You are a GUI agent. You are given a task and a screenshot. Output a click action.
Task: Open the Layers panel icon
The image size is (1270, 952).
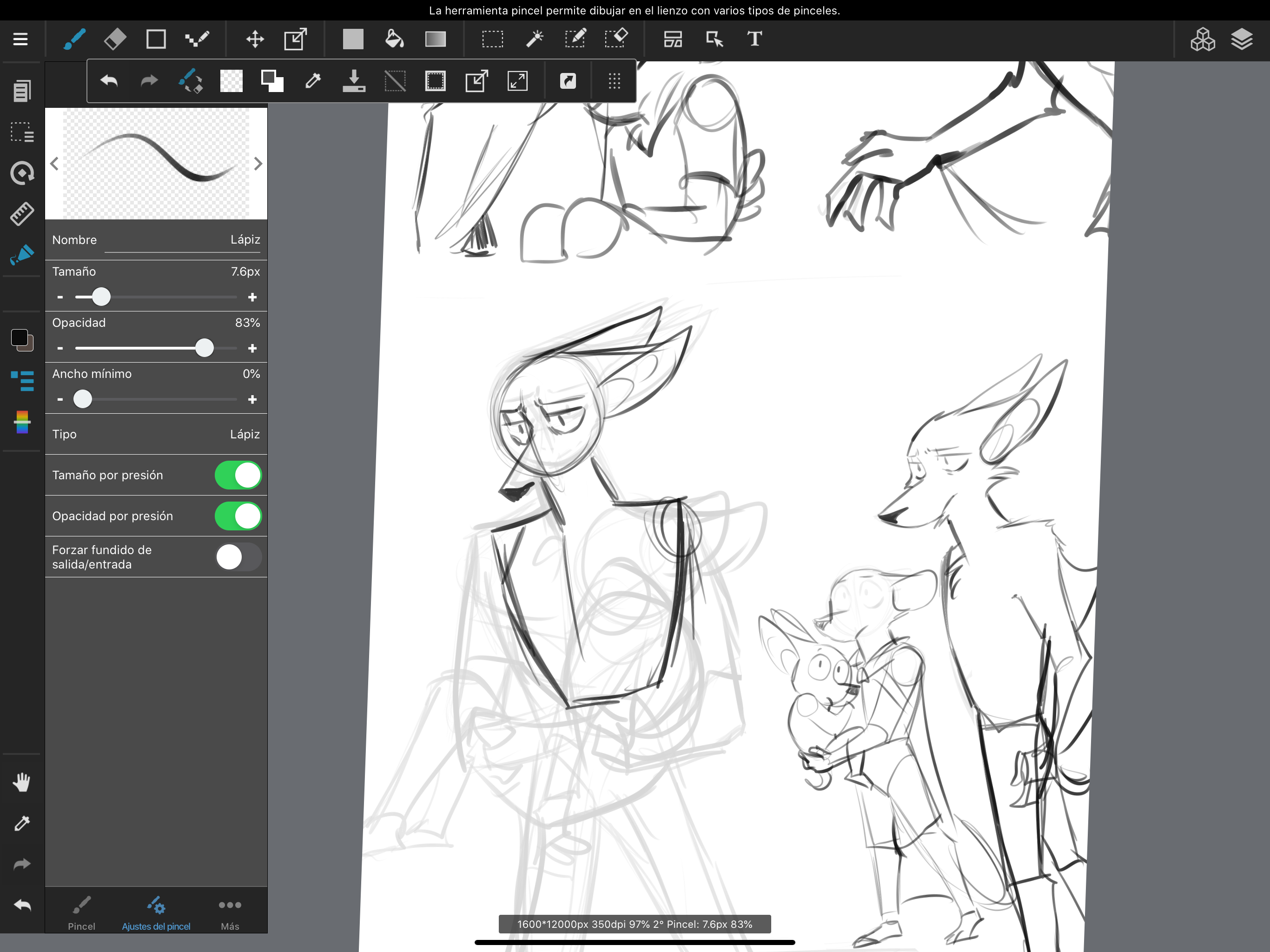point(1241,39)
